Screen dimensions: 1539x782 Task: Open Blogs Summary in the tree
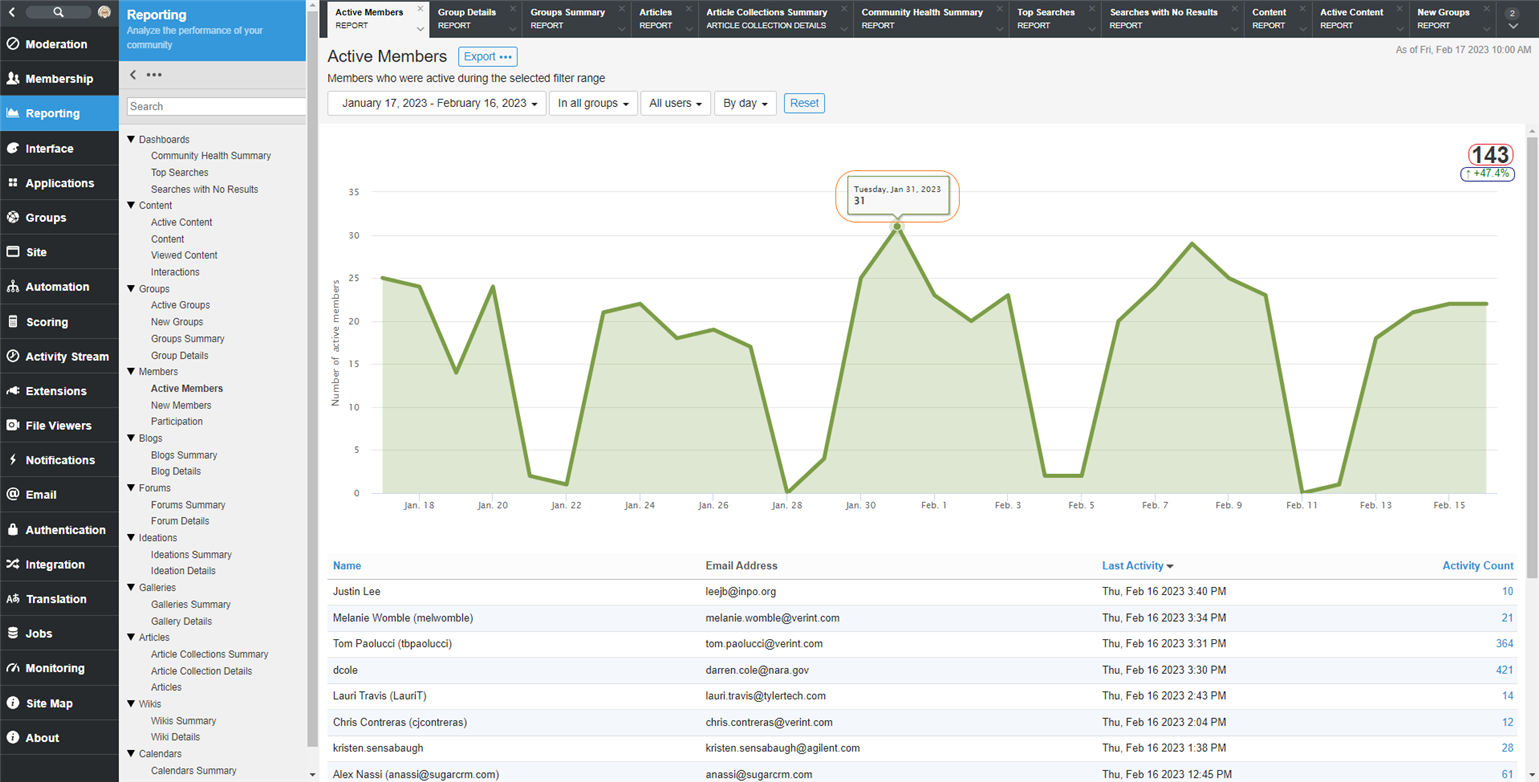184,455
